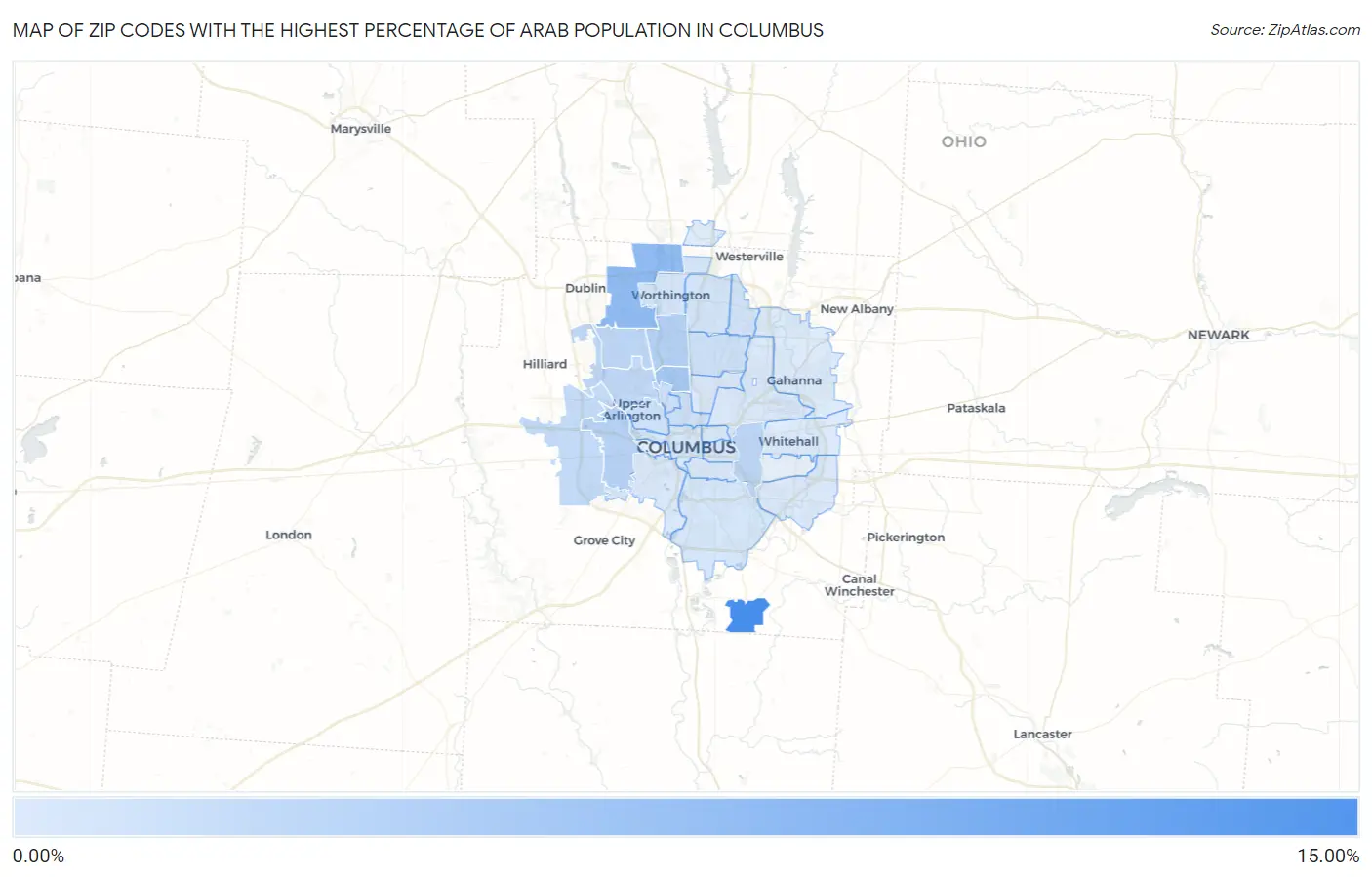Click the Pataskala label
Screen dimensions: 1372x877
[976, 408]
